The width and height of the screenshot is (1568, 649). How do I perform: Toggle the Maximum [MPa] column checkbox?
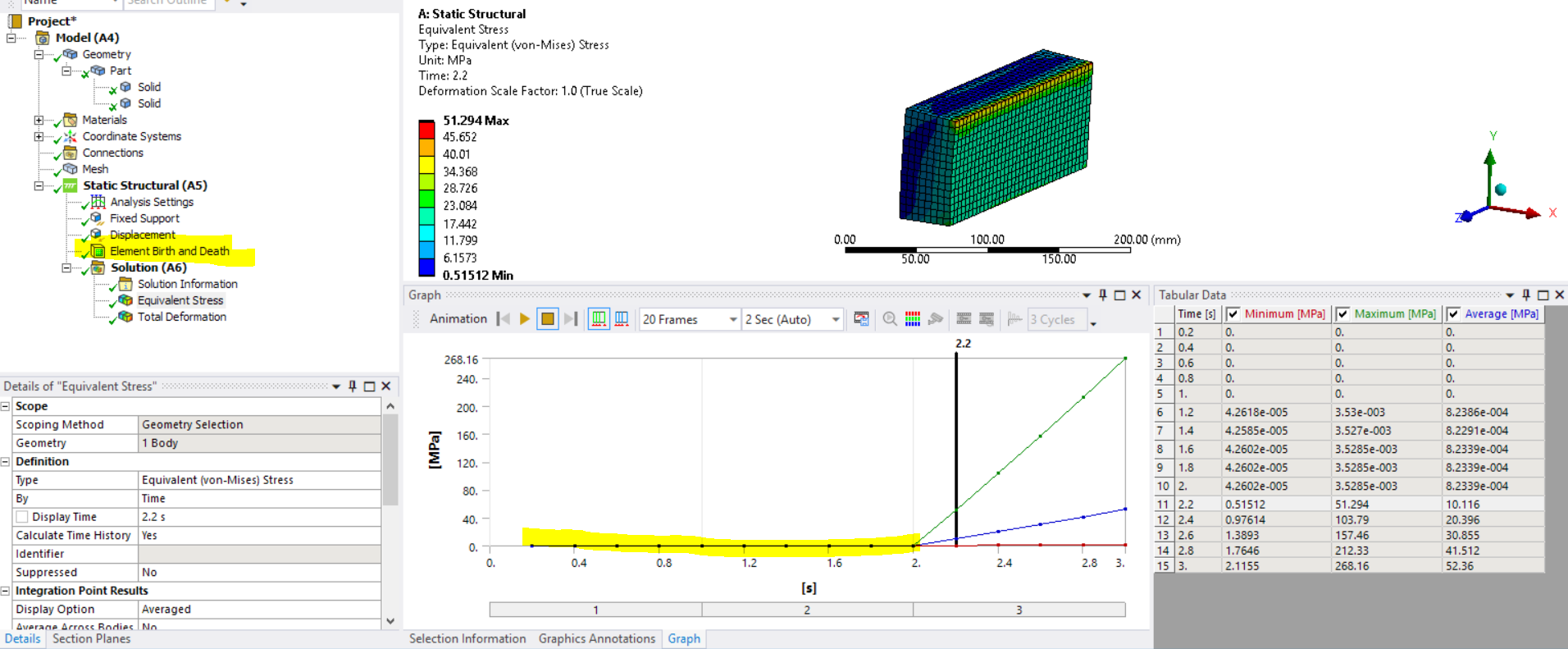(x=1342, y=314)
